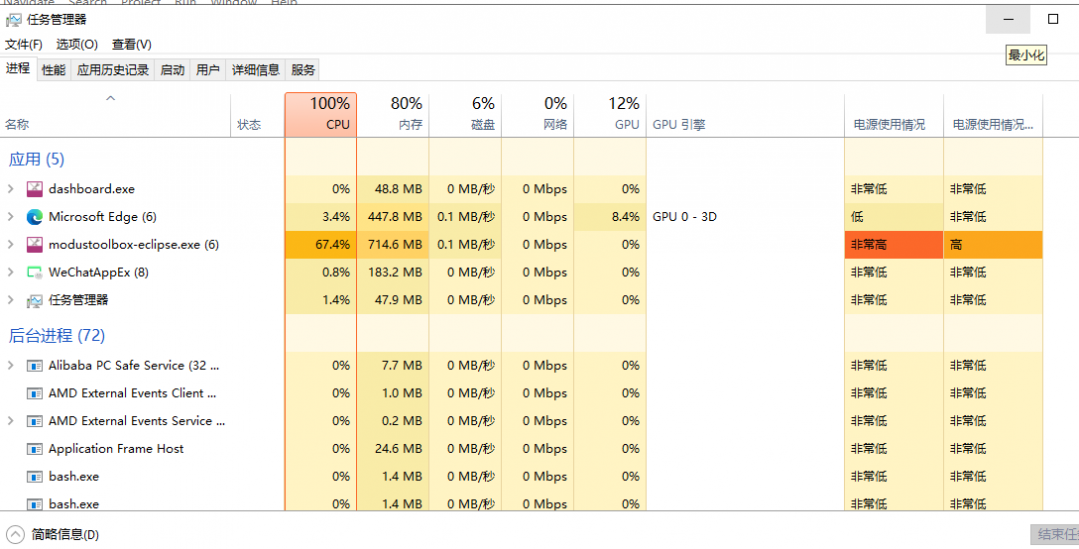Select the Application Frame Host row name

[116, 449]
